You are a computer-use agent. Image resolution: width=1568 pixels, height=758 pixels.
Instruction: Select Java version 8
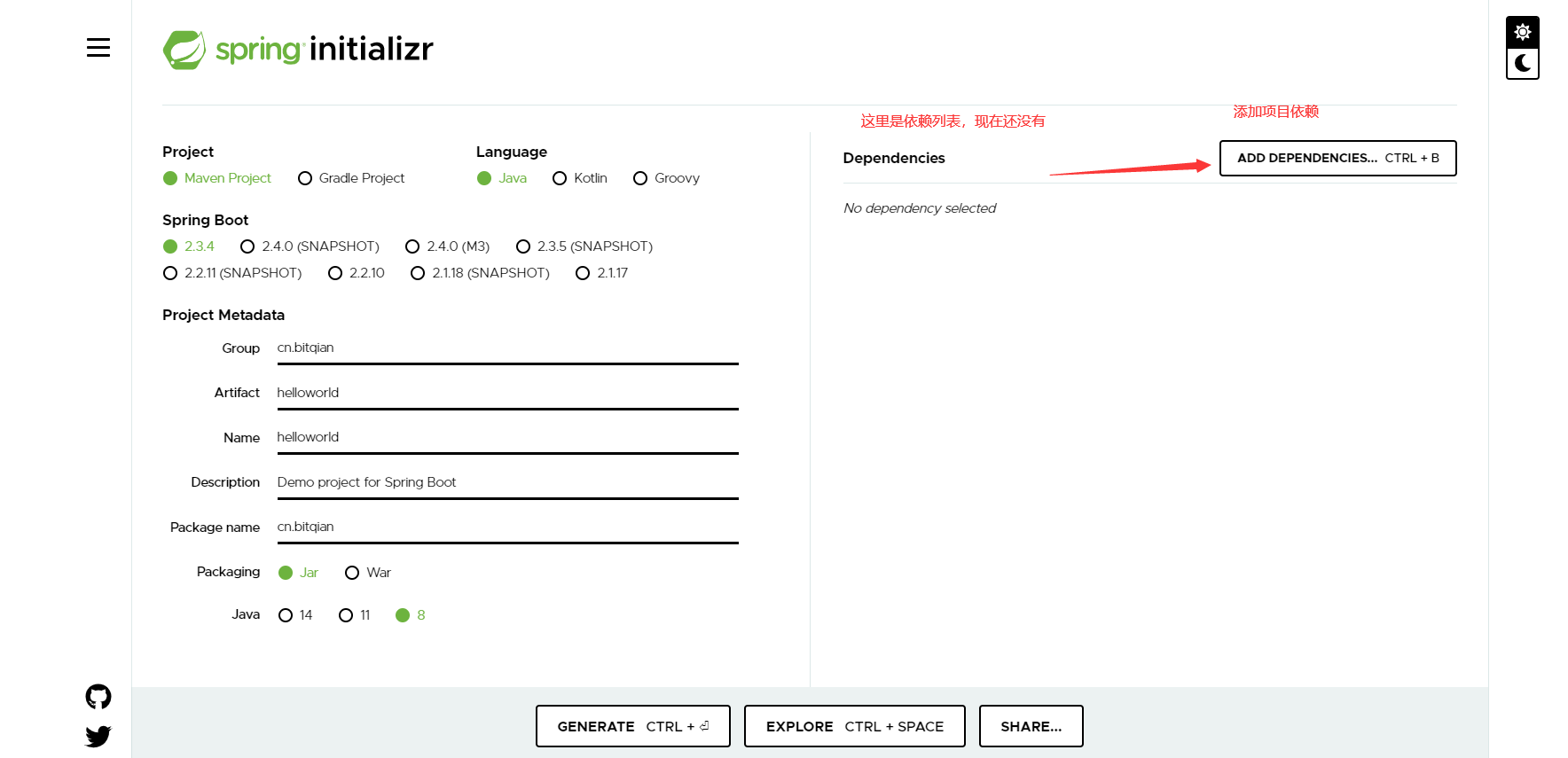pyautogui.click(x=411, y=615)
